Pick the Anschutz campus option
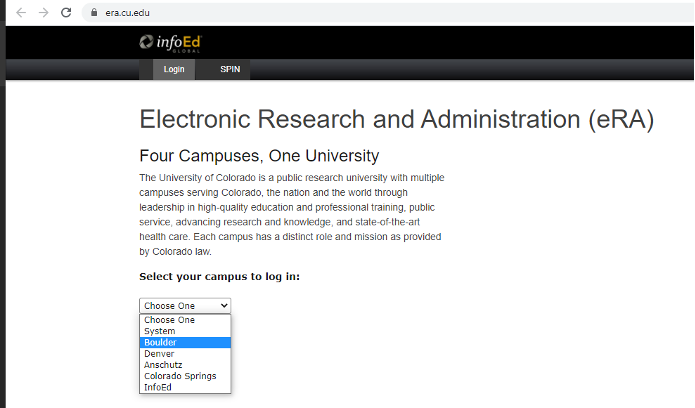 [x=163, y=365]
